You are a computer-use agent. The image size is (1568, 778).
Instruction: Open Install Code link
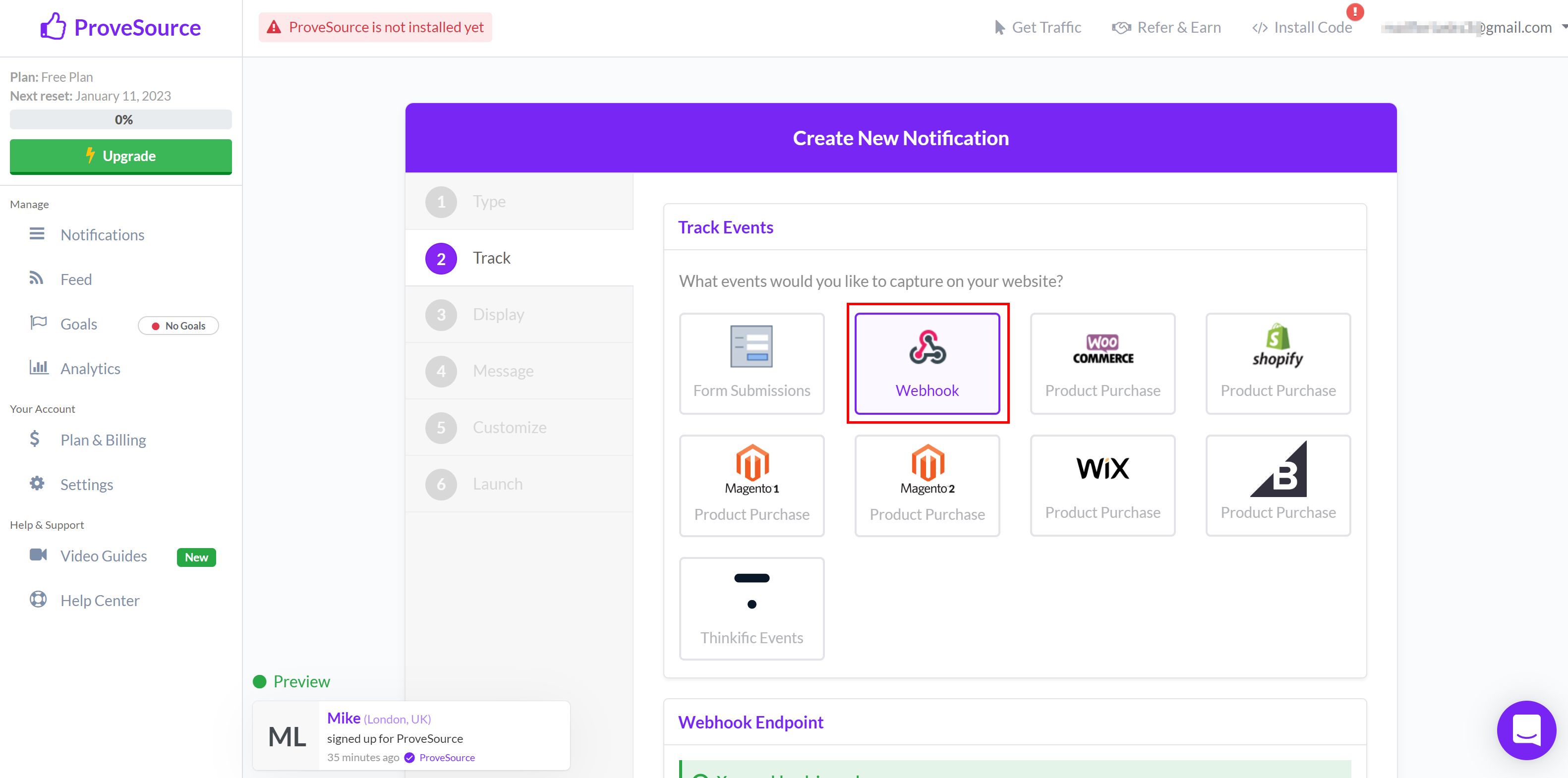tap(1302, 27)
